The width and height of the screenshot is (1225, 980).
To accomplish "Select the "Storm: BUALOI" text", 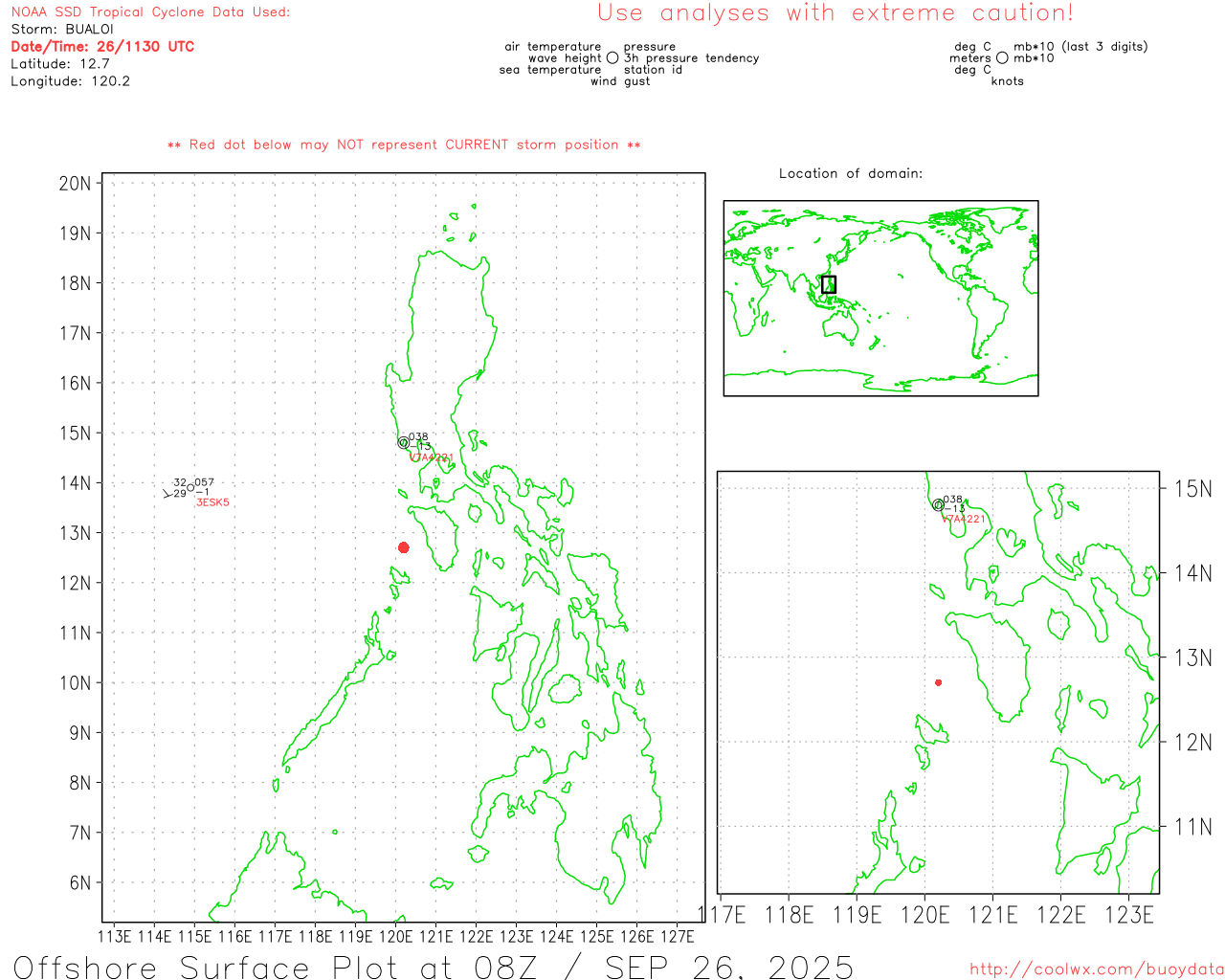I will coord(62,29).
